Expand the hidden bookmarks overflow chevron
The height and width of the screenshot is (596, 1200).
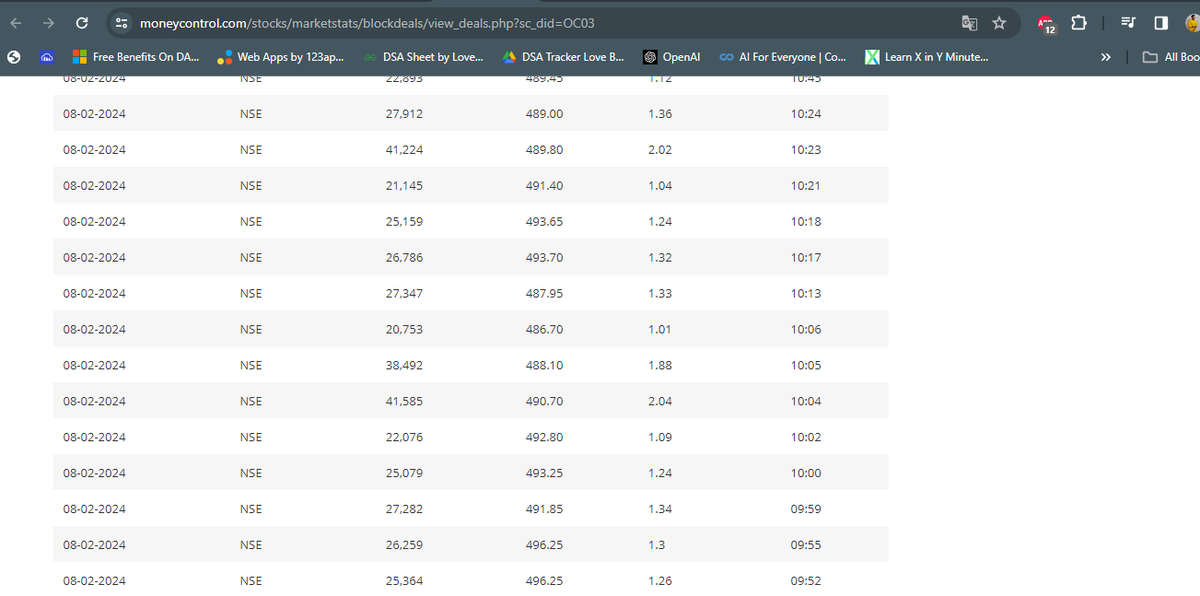point(1105,57)
